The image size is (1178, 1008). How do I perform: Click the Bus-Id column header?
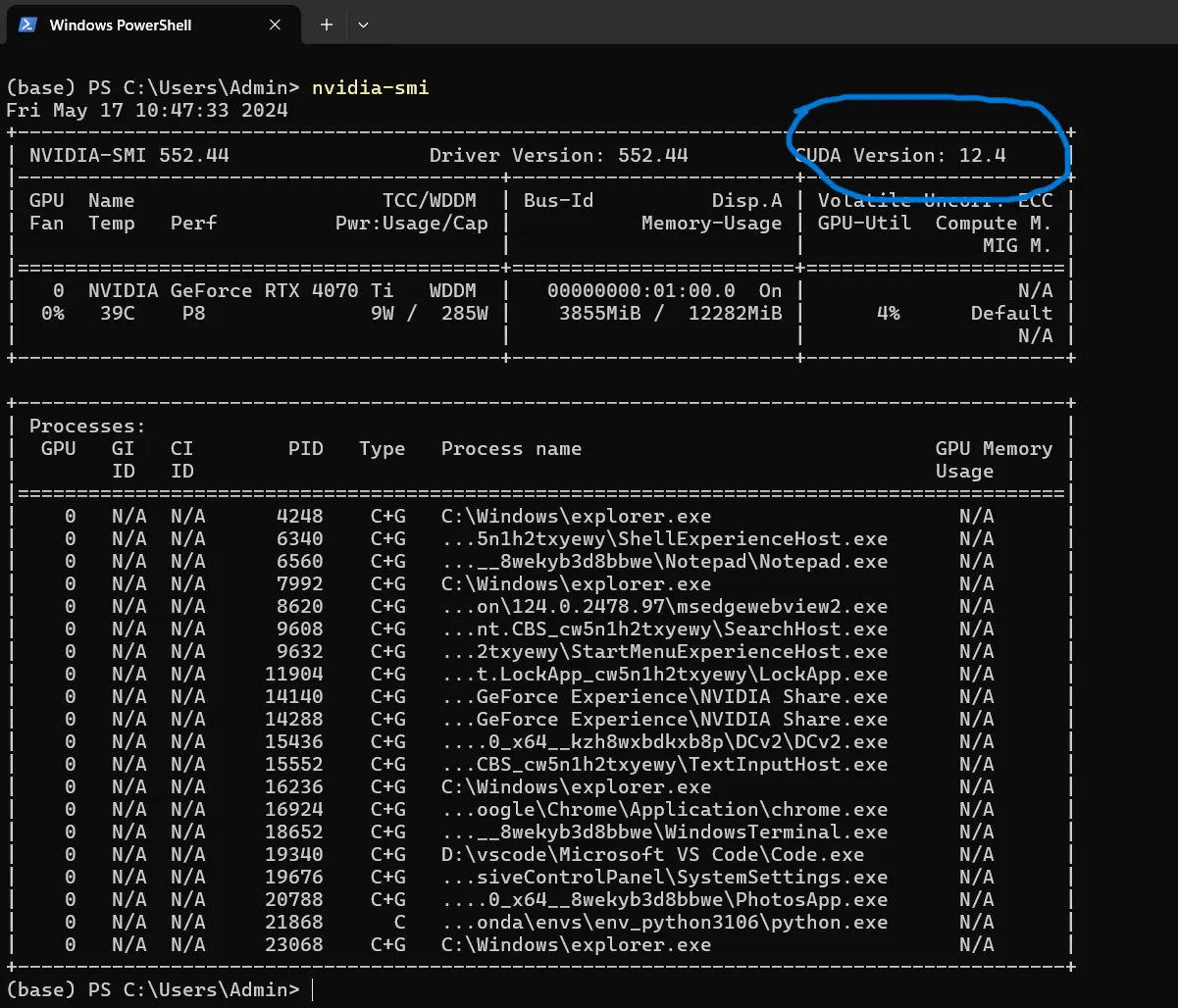[x=559, y=200]
